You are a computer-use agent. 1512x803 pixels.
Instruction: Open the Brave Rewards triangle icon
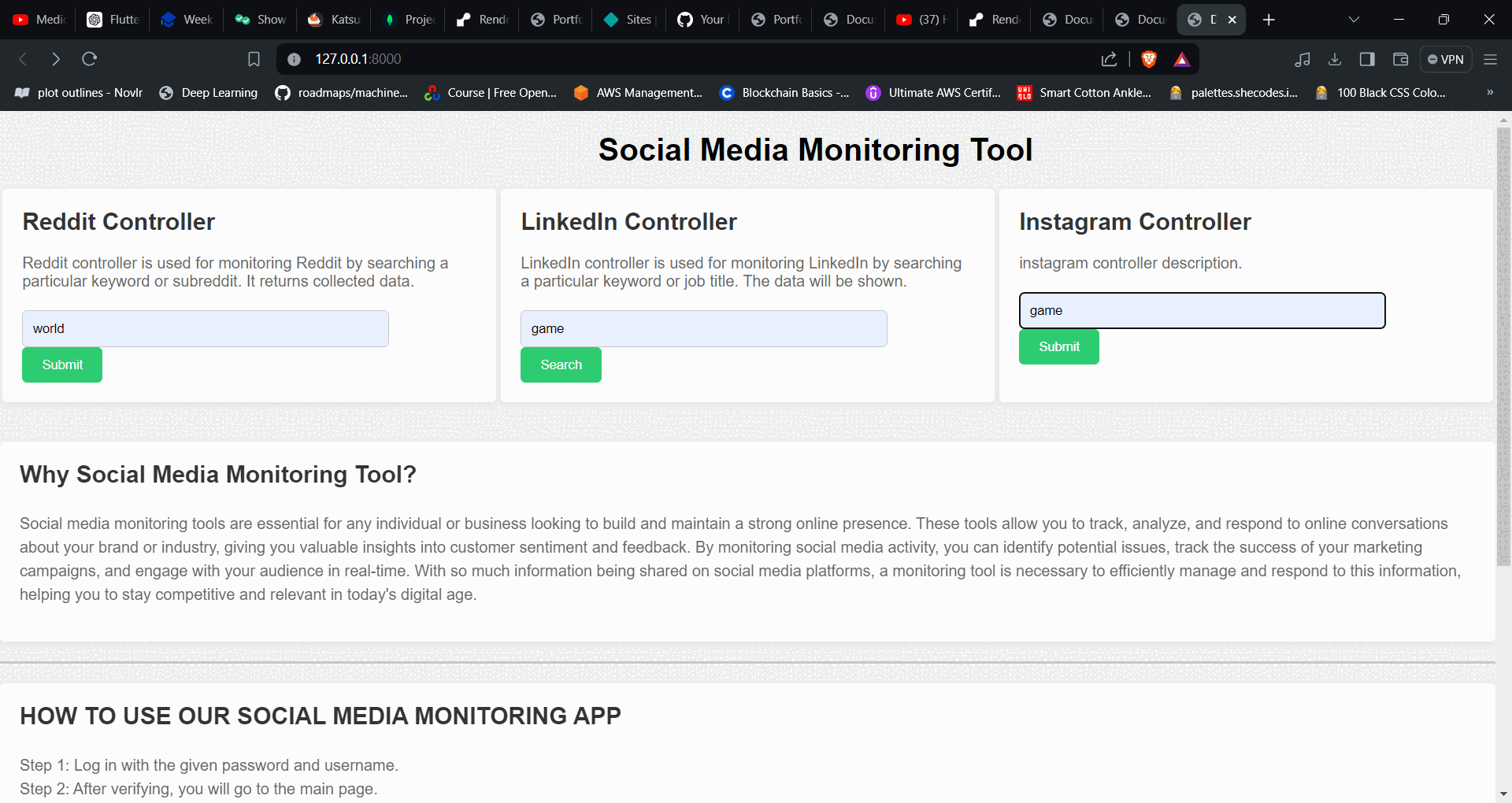pos(1182,59)
